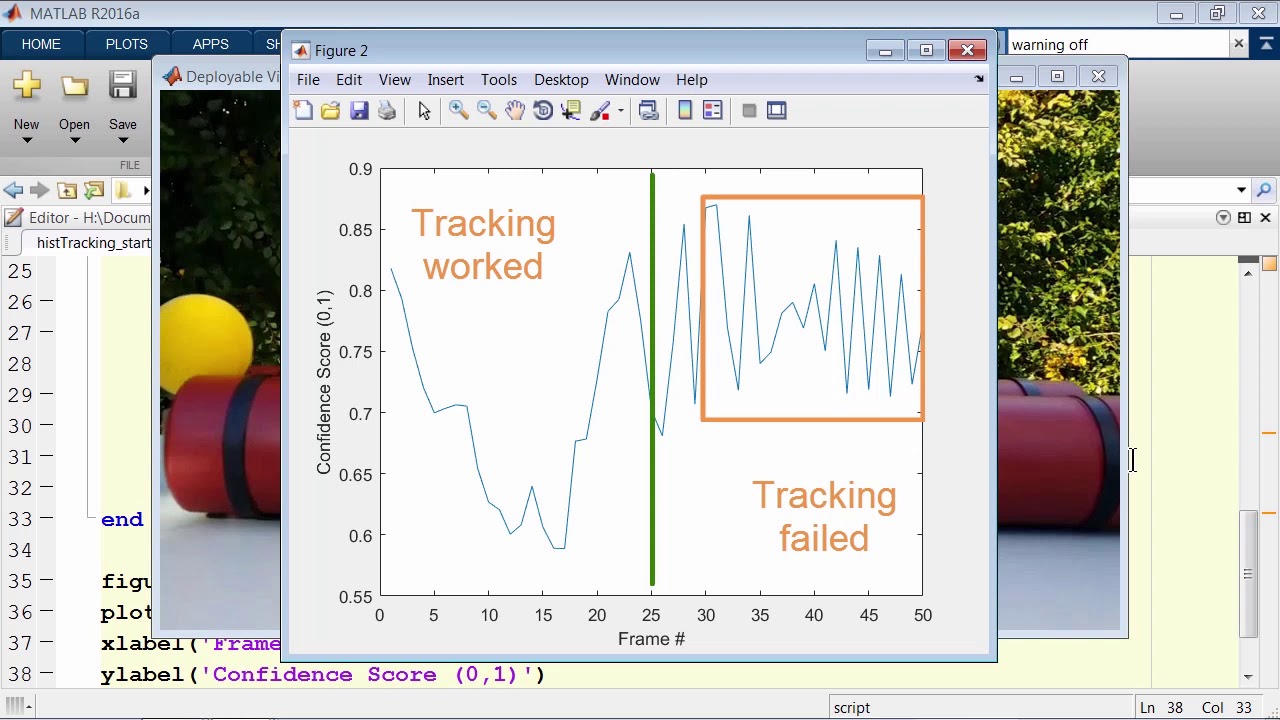Expand the current folder path arrow
This screenshot has height=720, width=1280.
146,190
